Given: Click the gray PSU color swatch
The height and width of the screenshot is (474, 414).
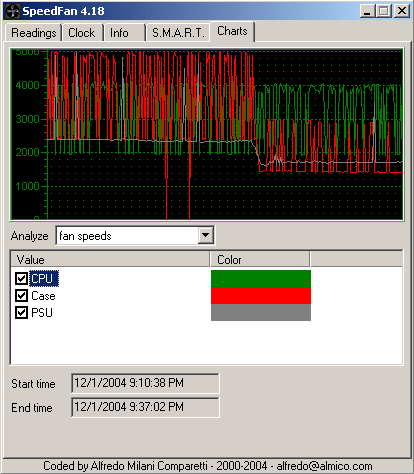Looking at the screenshot, I should click(261, 312).
